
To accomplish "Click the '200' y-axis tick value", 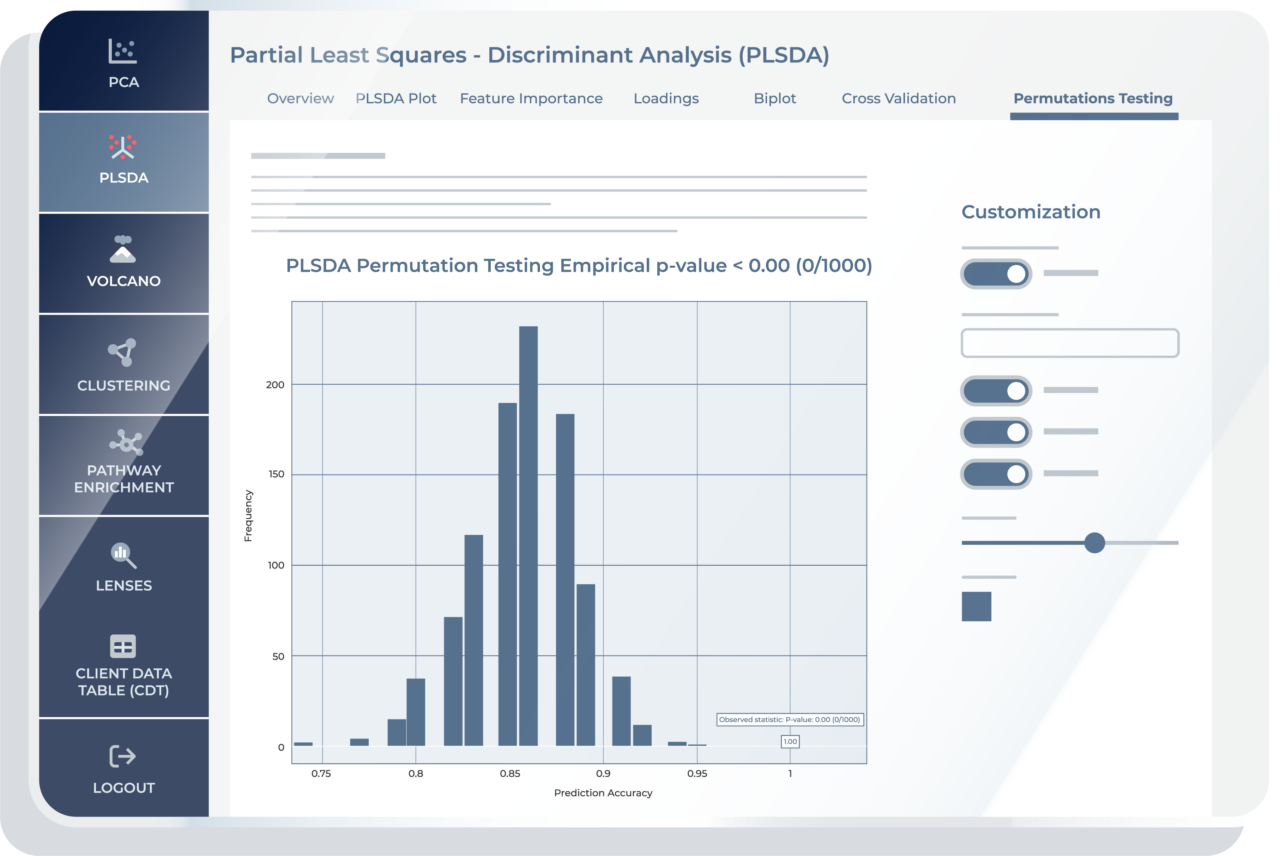I will pyautogui.click(x=275, y=384).
